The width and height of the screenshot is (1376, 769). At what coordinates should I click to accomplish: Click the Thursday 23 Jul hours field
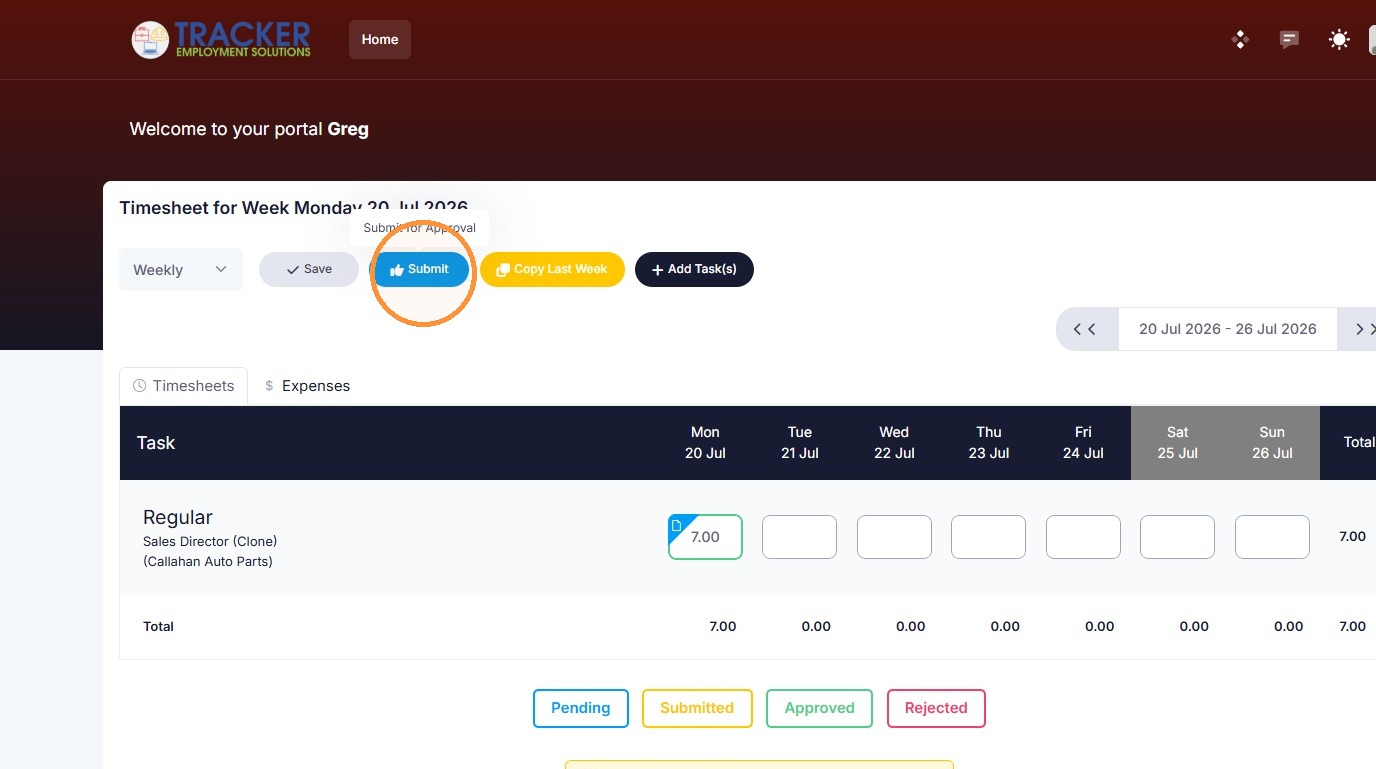pyautogui.click(x=988, y=537)
